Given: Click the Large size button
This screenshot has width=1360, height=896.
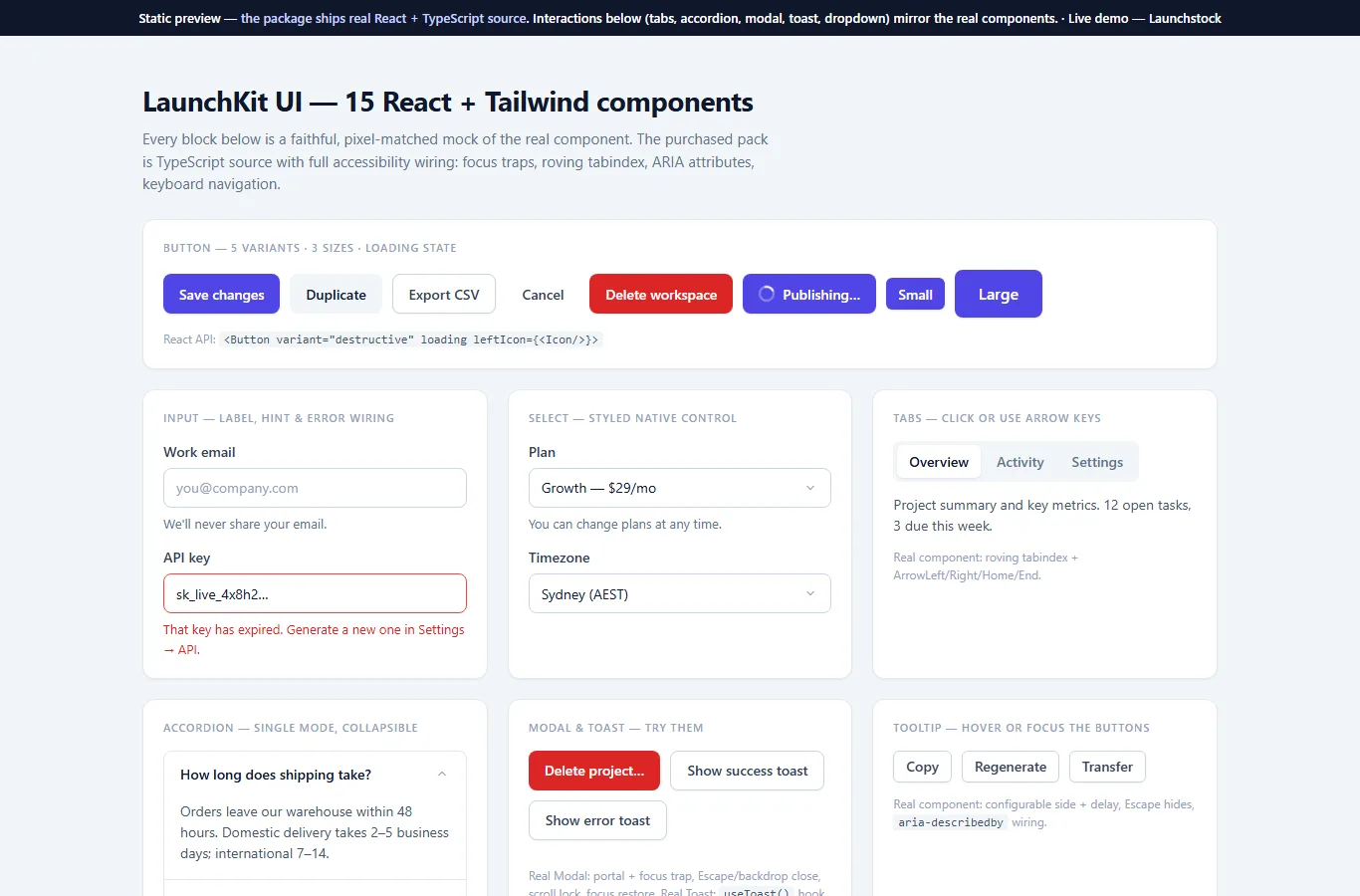Looking at the screenshot, I should 999,294.
